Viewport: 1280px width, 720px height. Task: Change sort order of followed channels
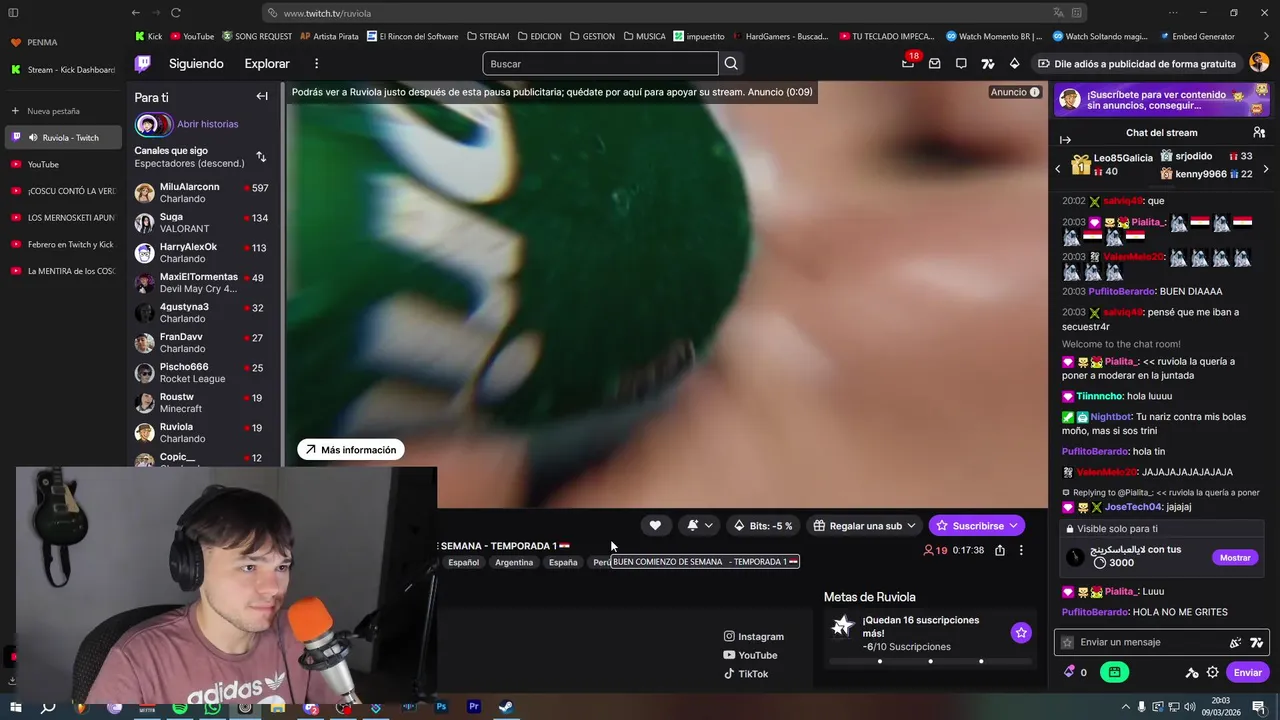pyautogui.click(x=261, y=157)
